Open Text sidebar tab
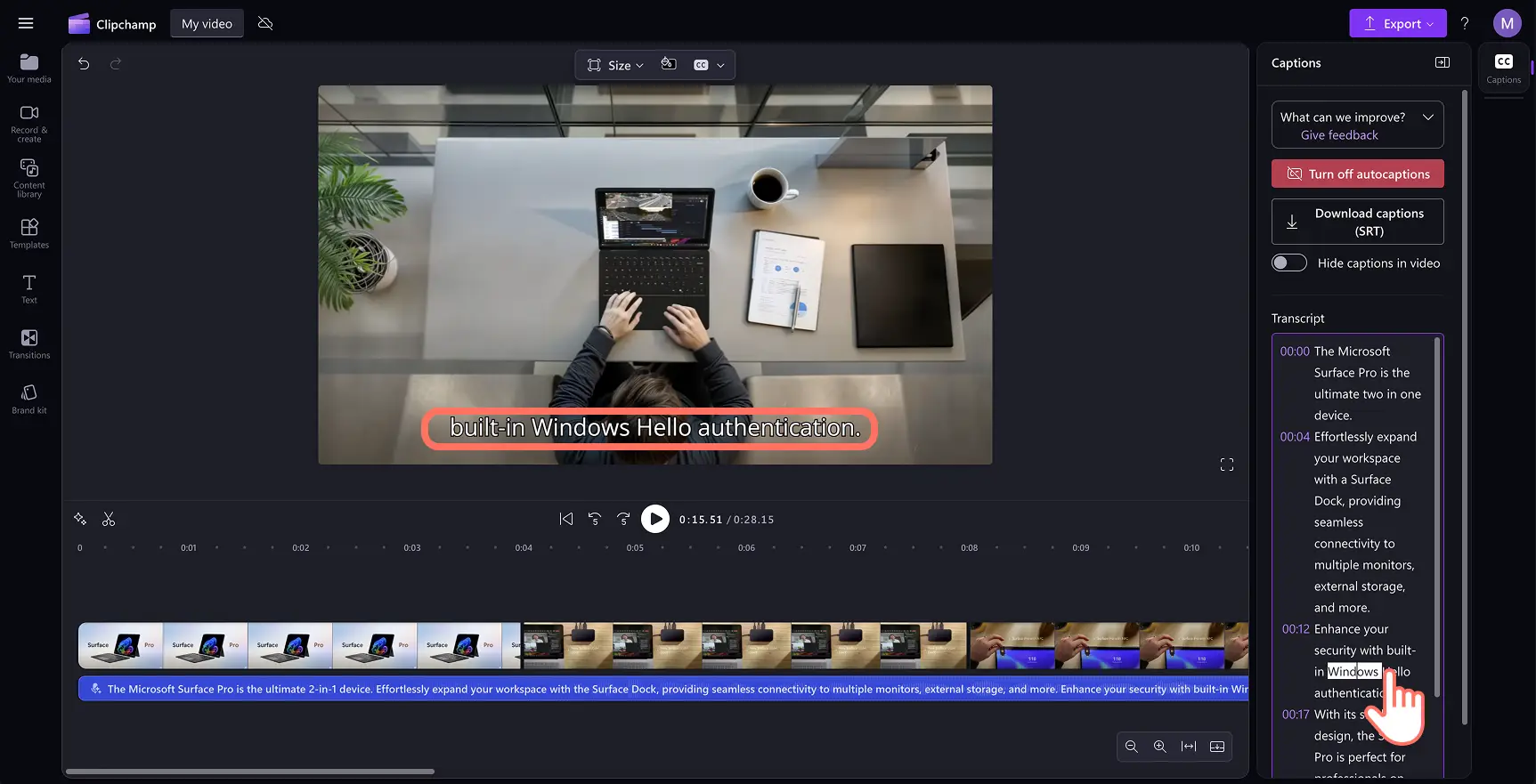This screenshot has width=1536, height=784. tap(29, 288)
